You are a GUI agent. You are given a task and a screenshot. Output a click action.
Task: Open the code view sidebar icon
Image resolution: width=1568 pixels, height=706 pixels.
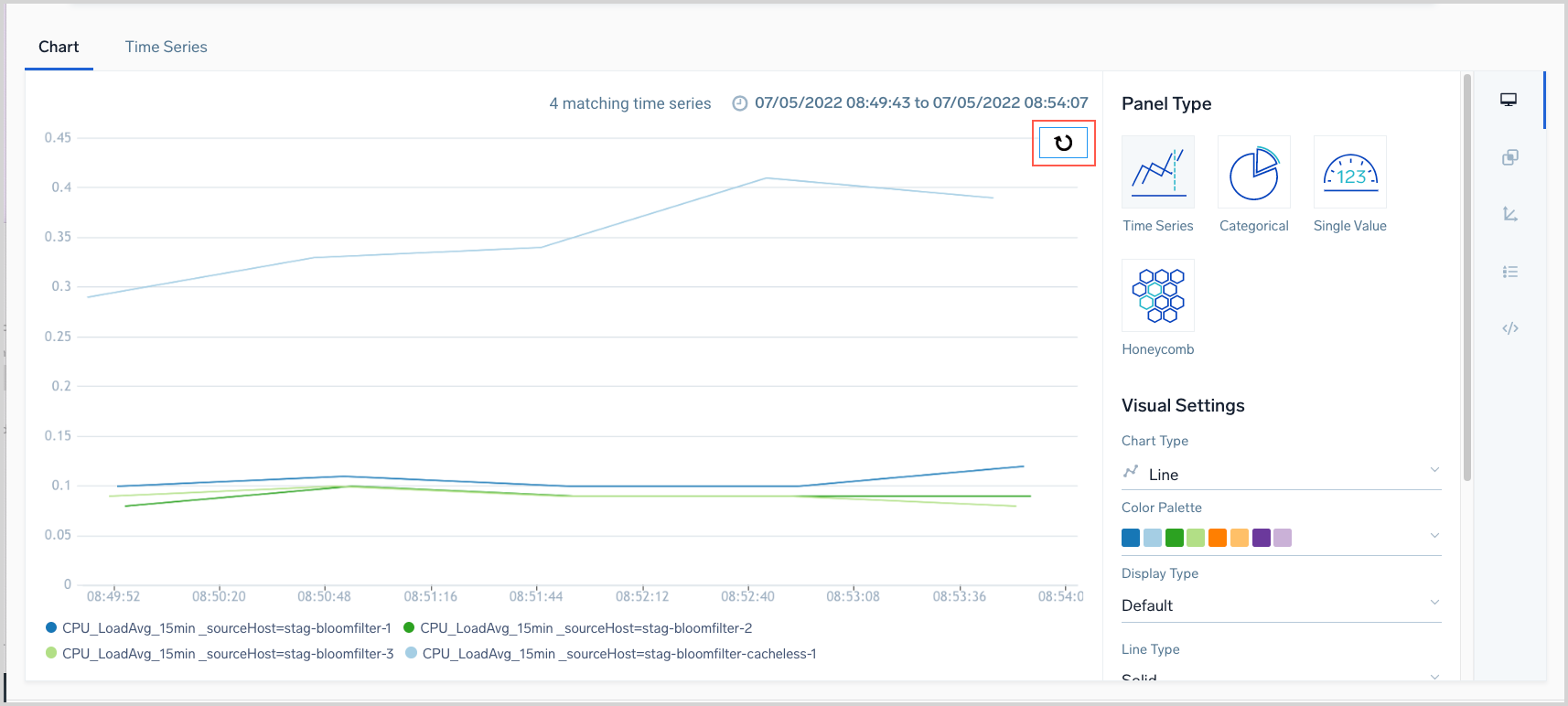tap(1509, 328)
